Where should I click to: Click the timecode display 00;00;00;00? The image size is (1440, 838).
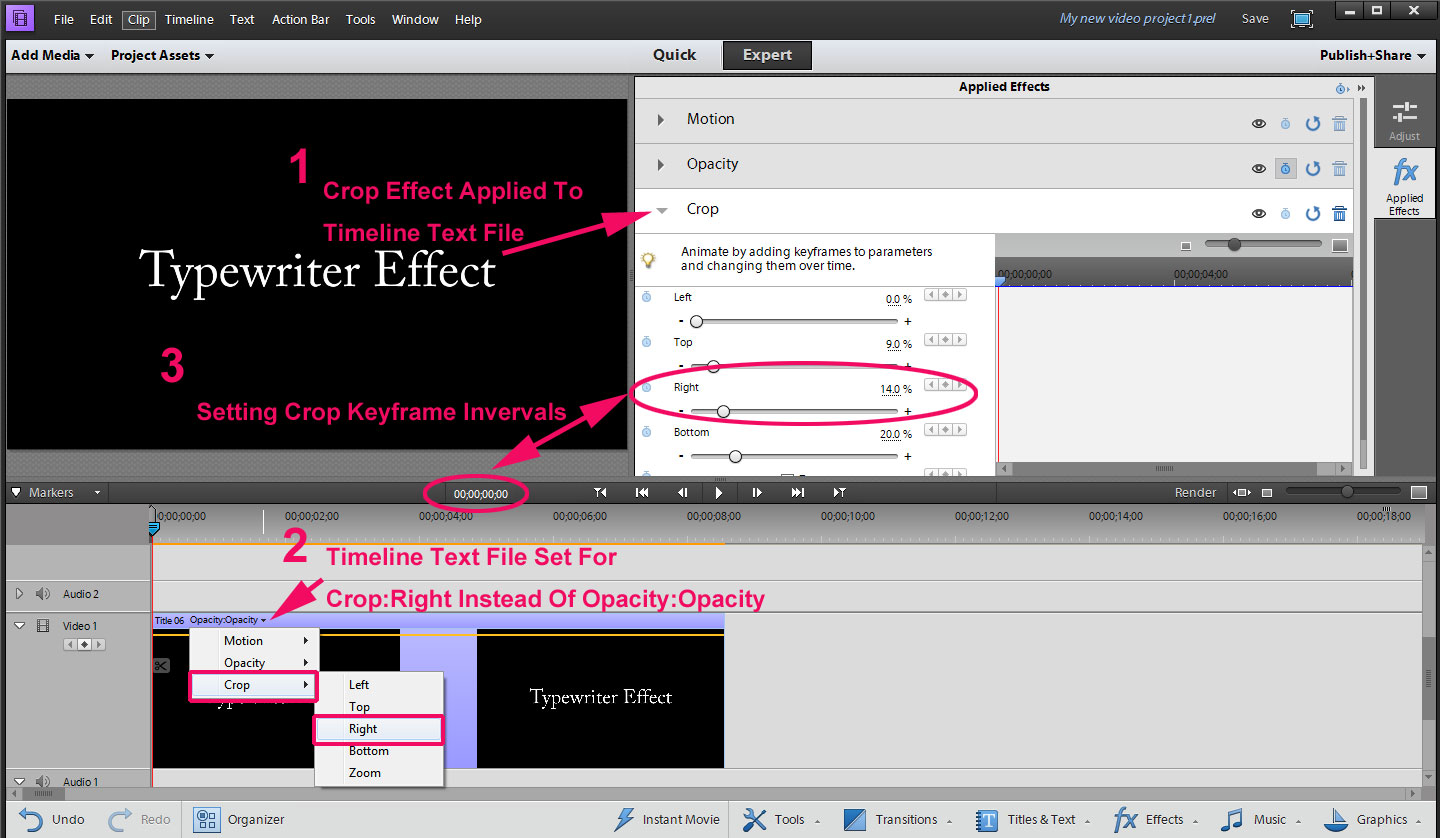coord(481,493)
